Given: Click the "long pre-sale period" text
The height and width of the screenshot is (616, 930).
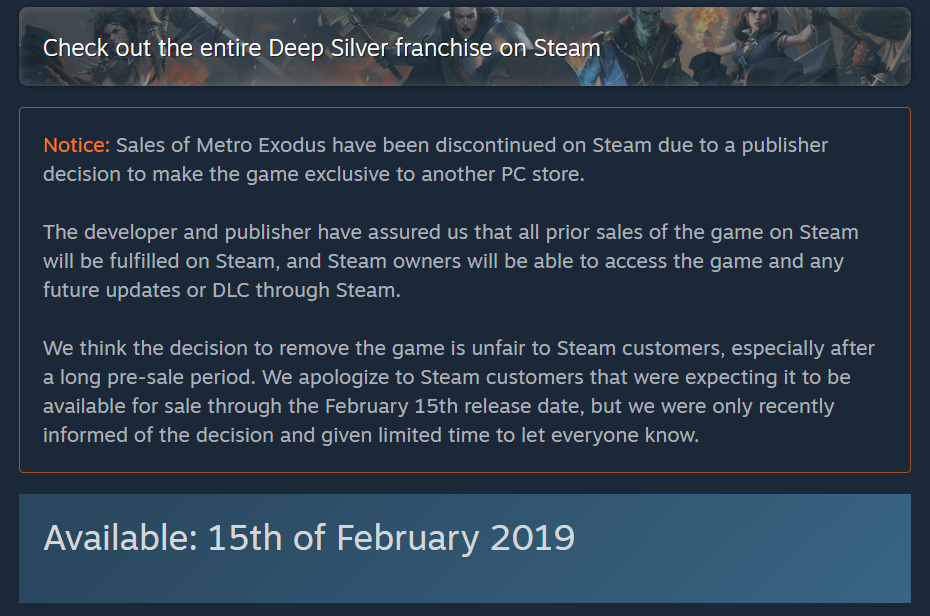Looking at the screenshot, I should pos(158,378).
